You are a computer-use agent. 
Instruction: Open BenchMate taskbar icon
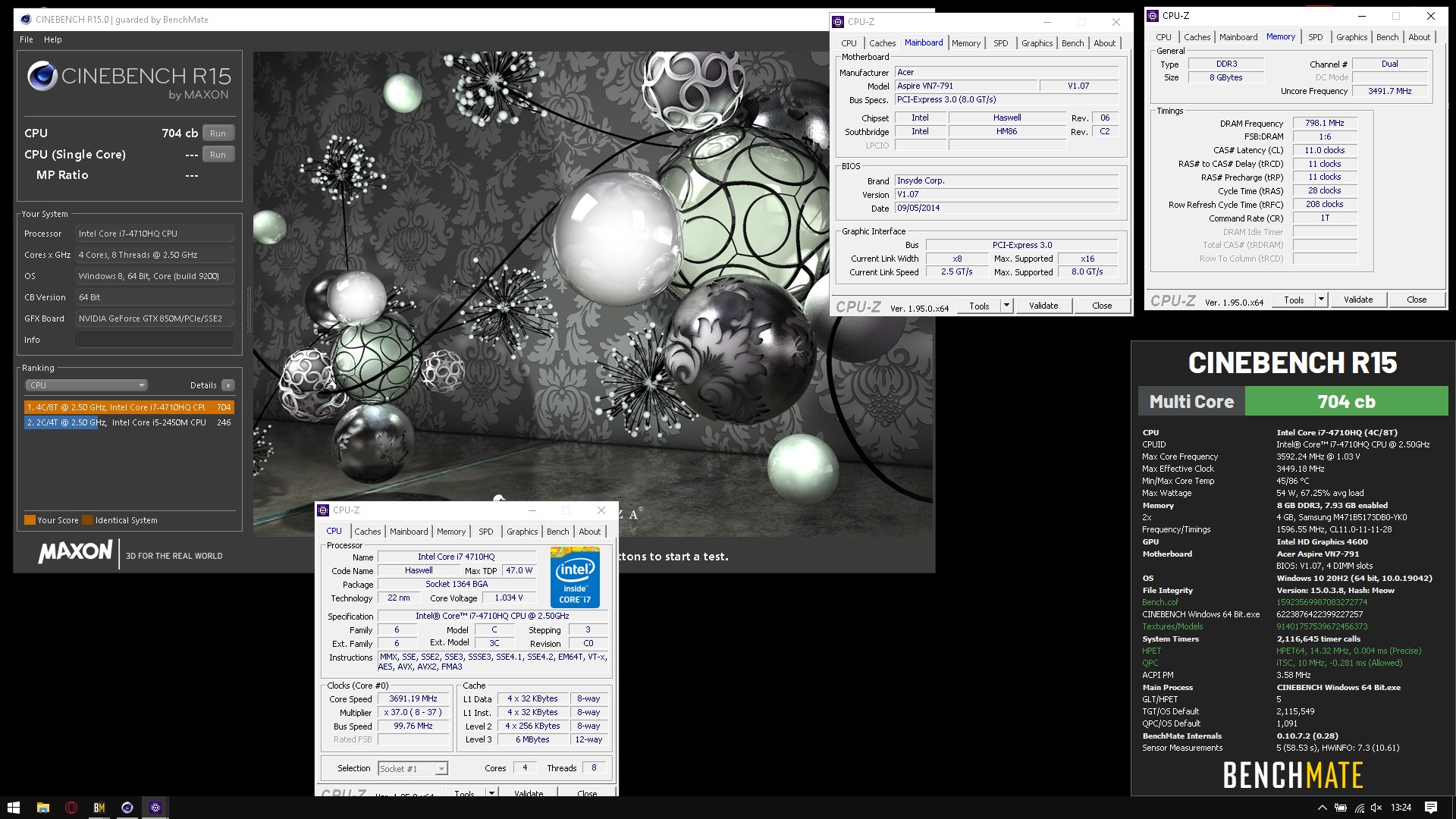tap(99, 808)
